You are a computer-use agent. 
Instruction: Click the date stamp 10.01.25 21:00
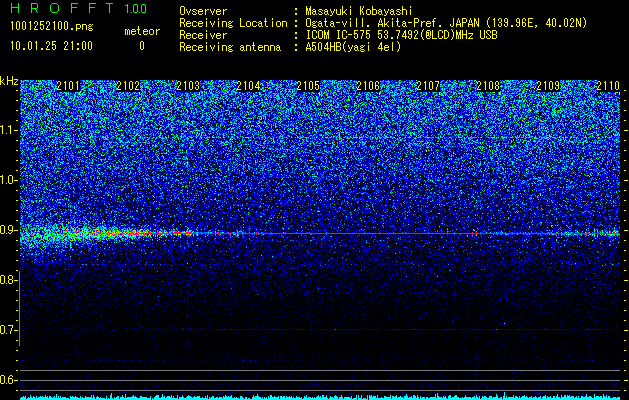pos(51,46)
